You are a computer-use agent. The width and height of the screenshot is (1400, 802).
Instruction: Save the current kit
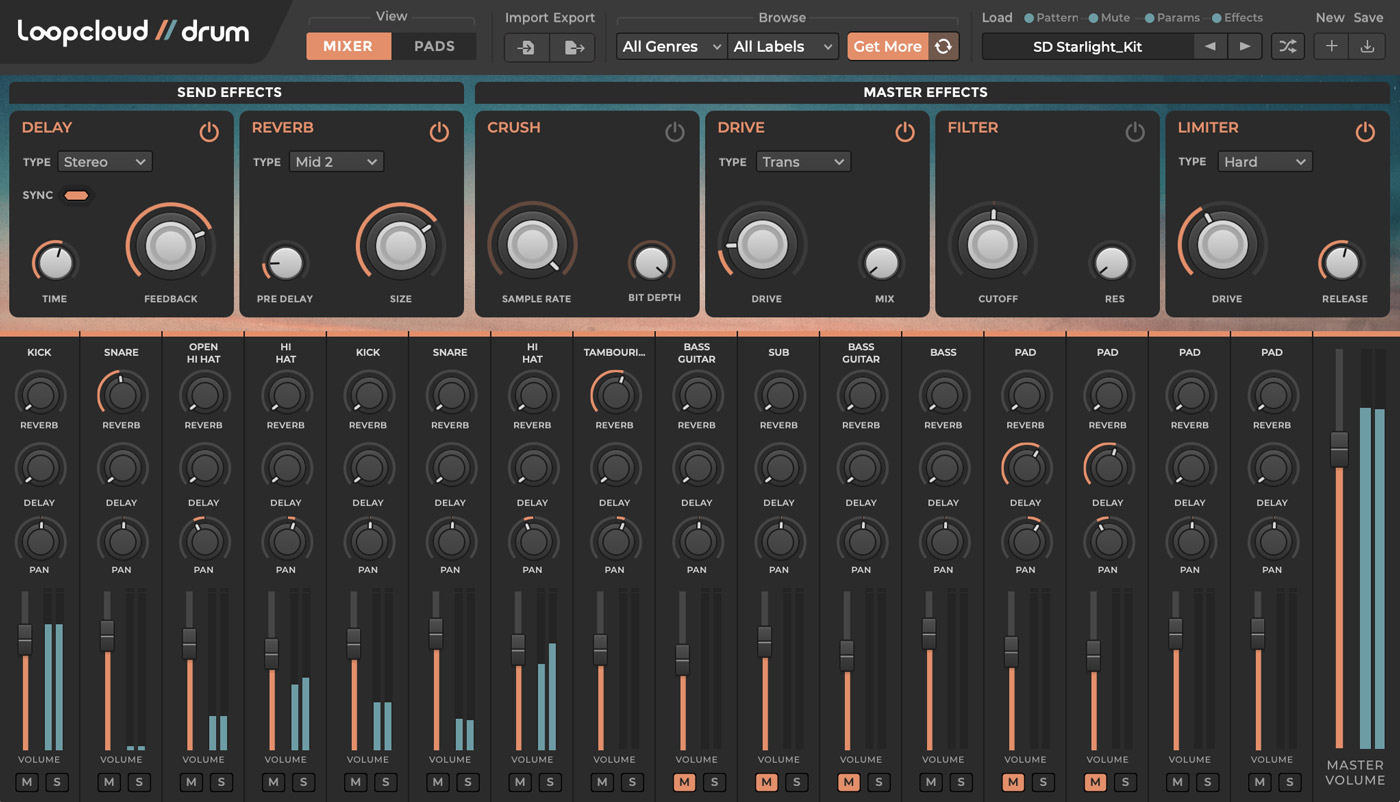pyautogui.click(x=1371, y=17)
